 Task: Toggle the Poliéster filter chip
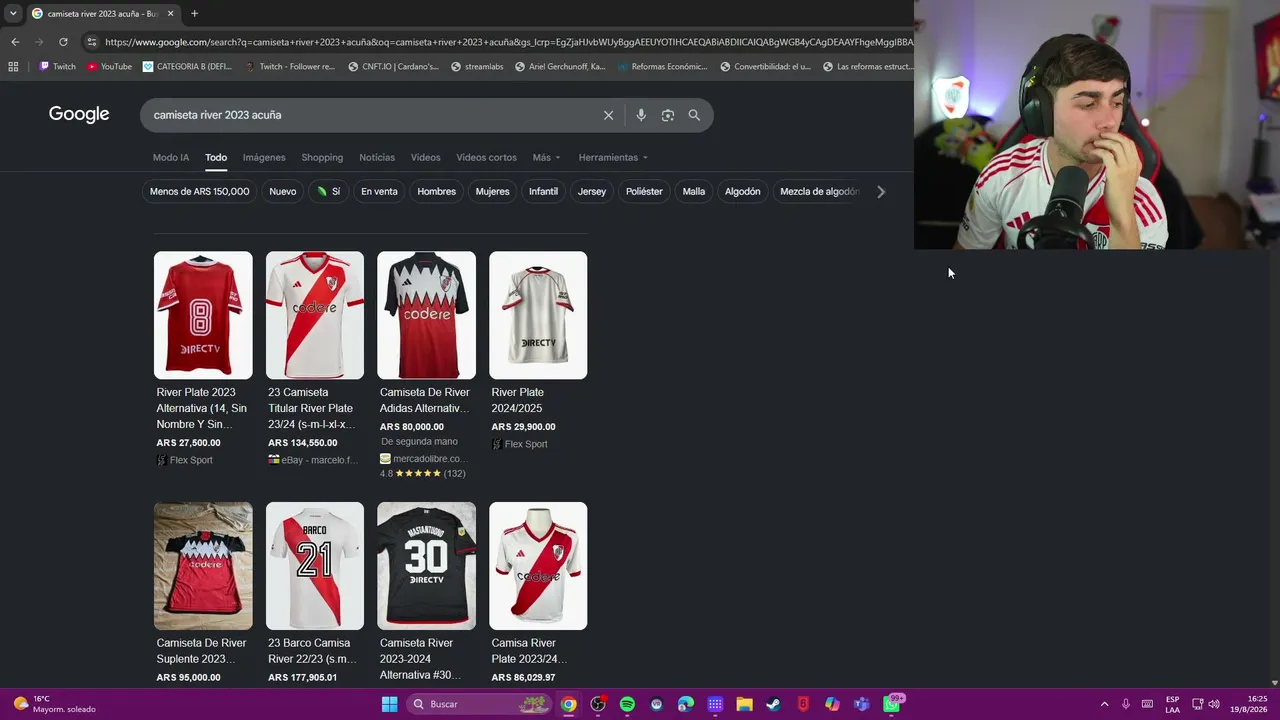(644, 191)
